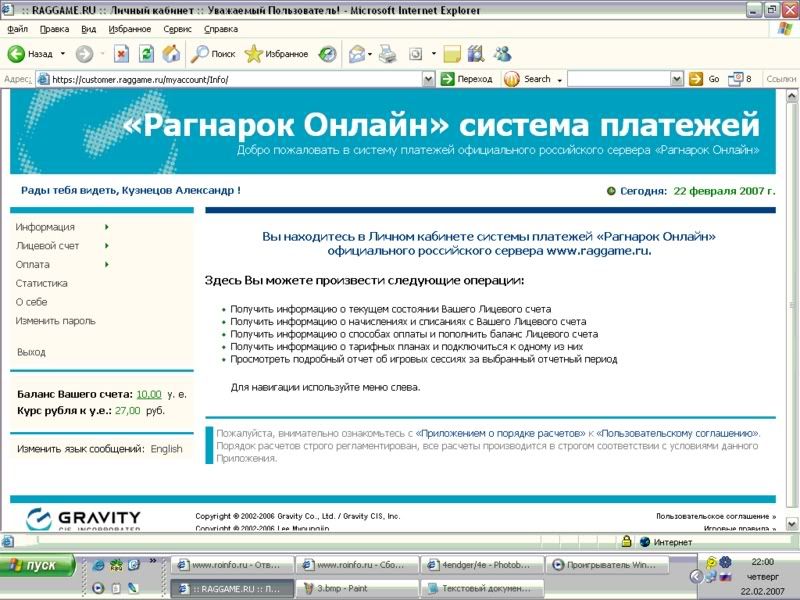Viewport: 800px width, 600px height.
Task: Open the Research books toolbar icon
Action: [x=476, y=54]
